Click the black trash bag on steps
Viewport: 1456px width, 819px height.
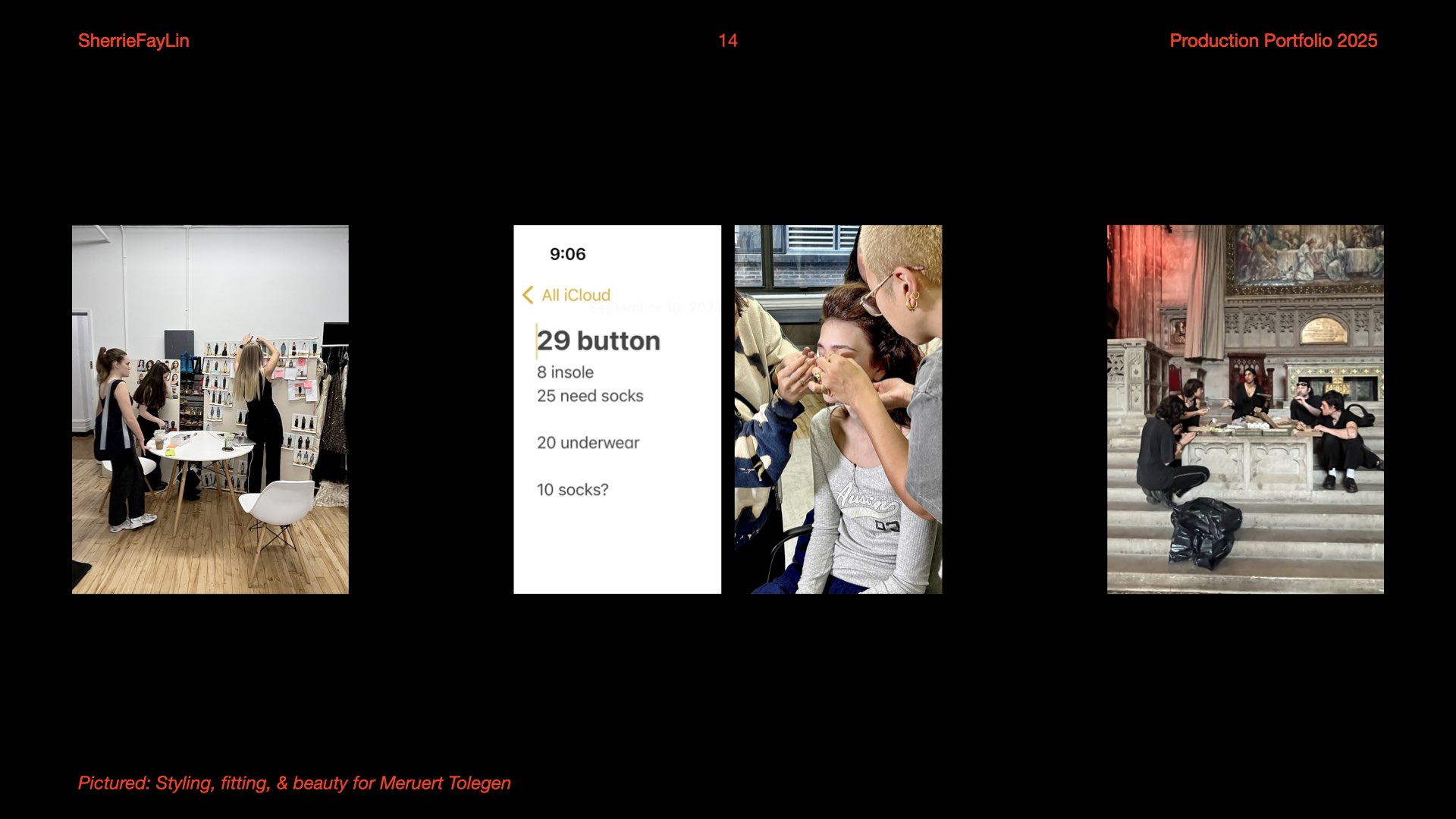1203,531
